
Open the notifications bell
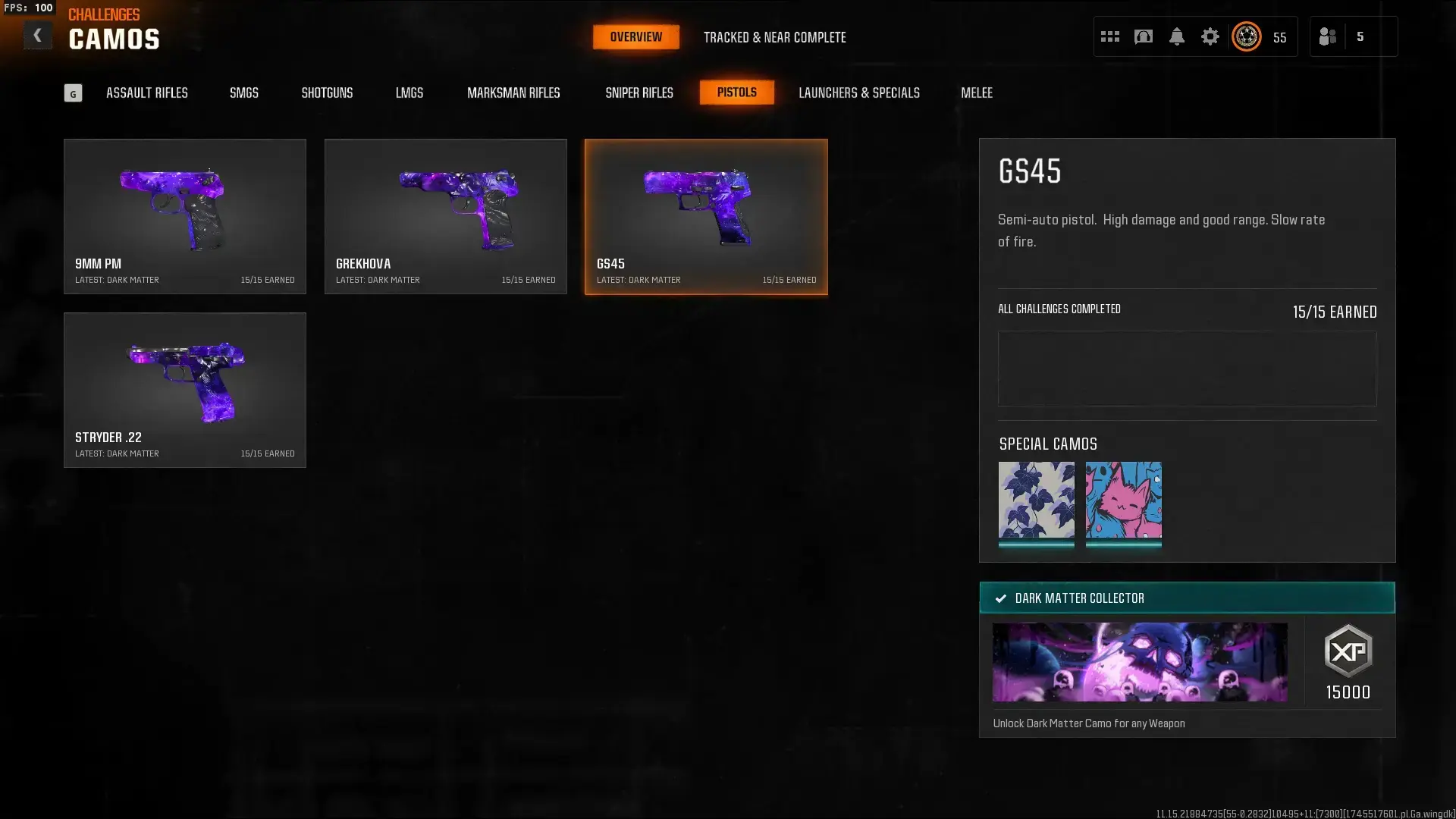click(x=1176, y=36)
